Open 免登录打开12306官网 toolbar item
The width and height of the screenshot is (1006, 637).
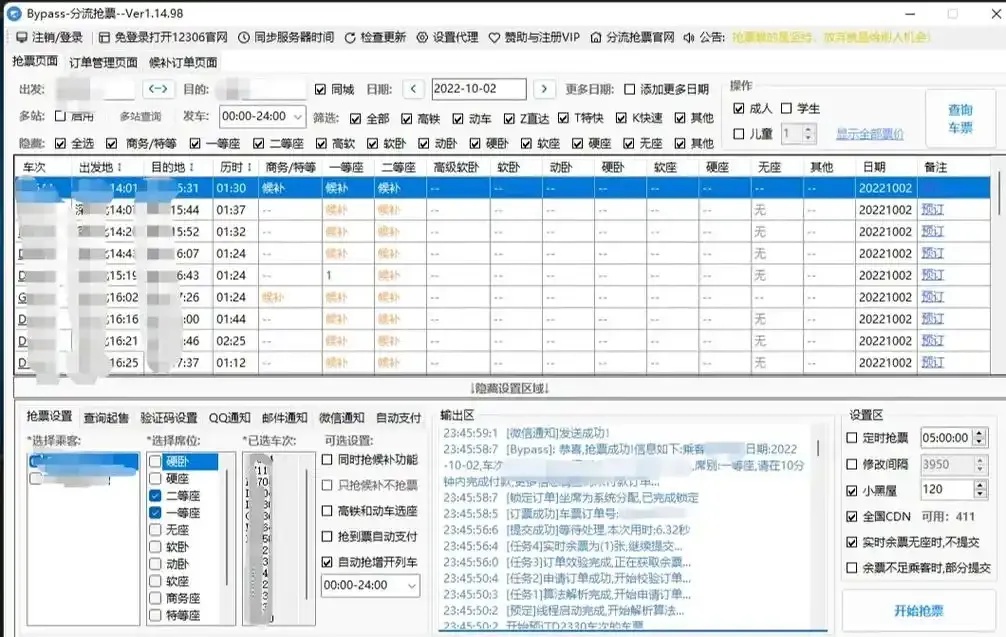(x=163, y=37)
